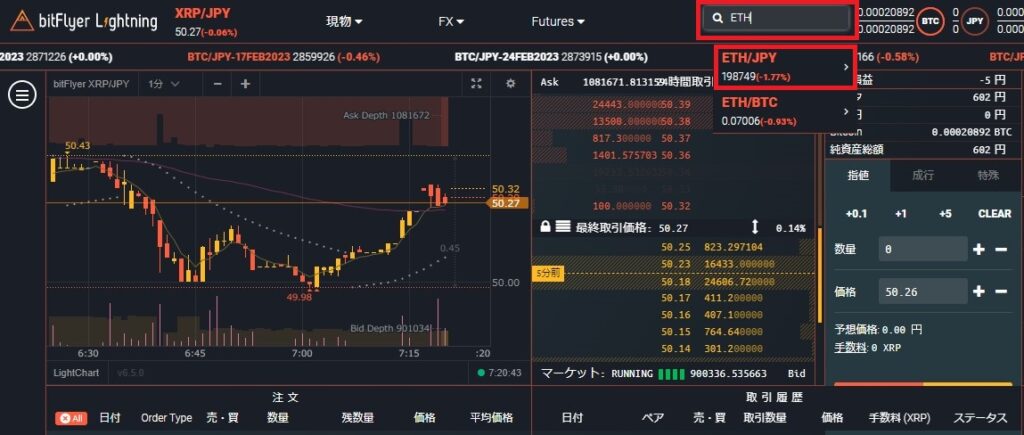1024x435 pixels.
Task: Click the 数量 quantity input field
Action: point(923,250)
